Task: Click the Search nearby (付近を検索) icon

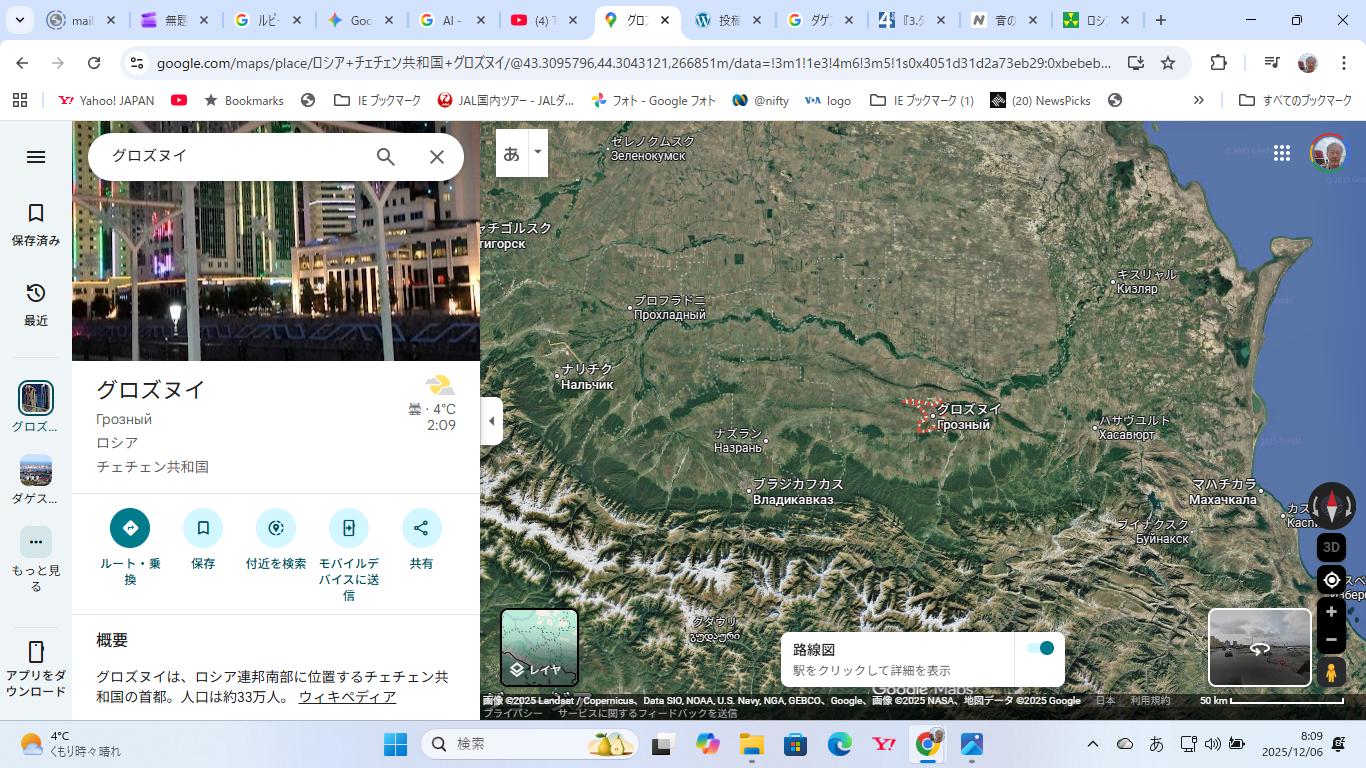Action: tap(276, 528)
